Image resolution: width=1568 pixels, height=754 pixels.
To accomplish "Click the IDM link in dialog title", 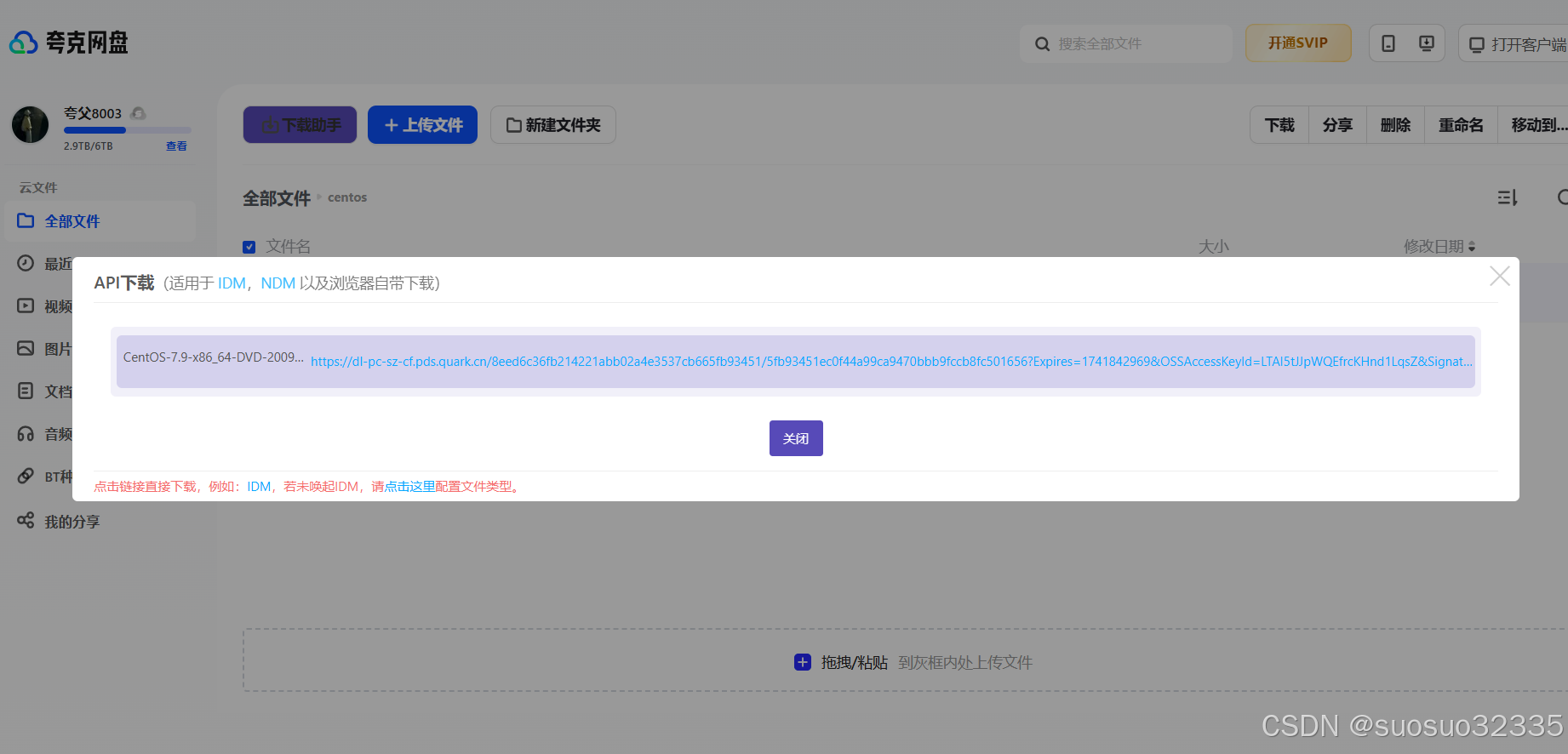I will [232, 283].
